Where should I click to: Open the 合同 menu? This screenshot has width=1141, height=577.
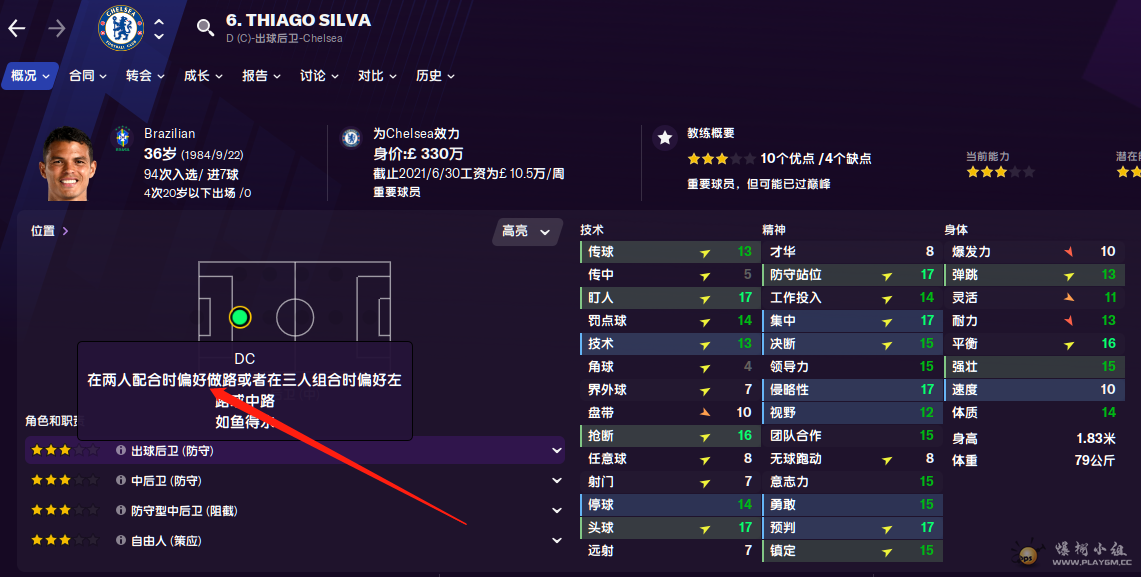point(88,76)
